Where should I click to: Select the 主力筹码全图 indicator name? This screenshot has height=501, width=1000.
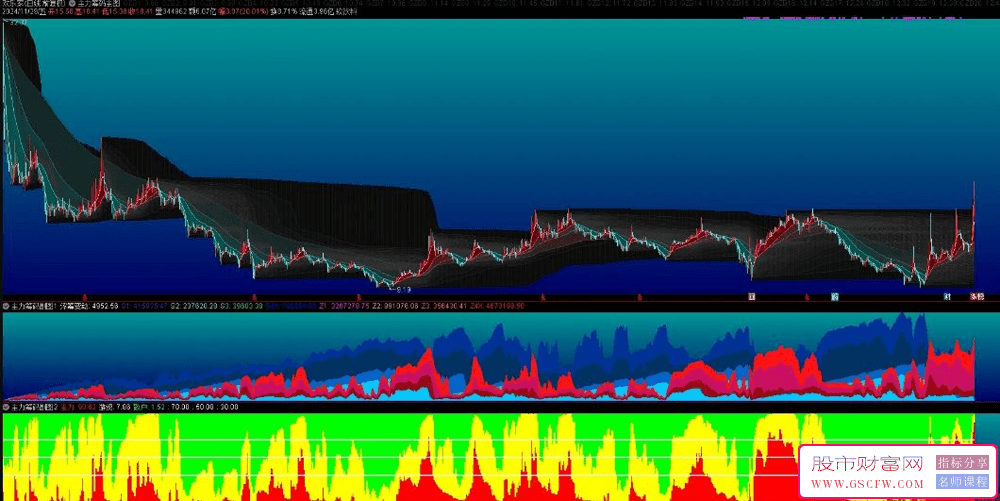click(100, 5)
